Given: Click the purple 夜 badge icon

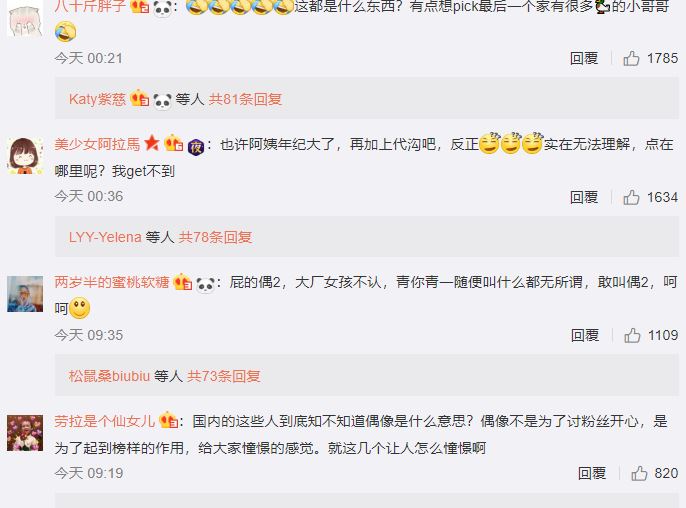Looking at the screenshot, I should (196, 147).
